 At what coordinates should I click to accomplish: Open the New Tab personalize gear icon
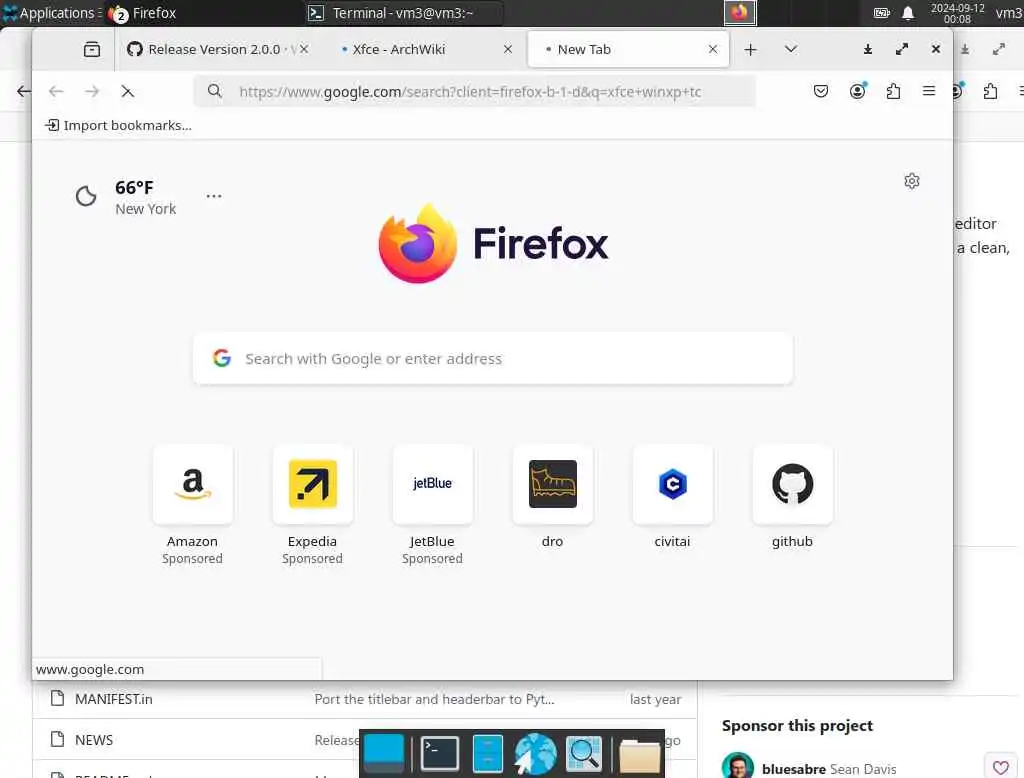pos(912,181)
